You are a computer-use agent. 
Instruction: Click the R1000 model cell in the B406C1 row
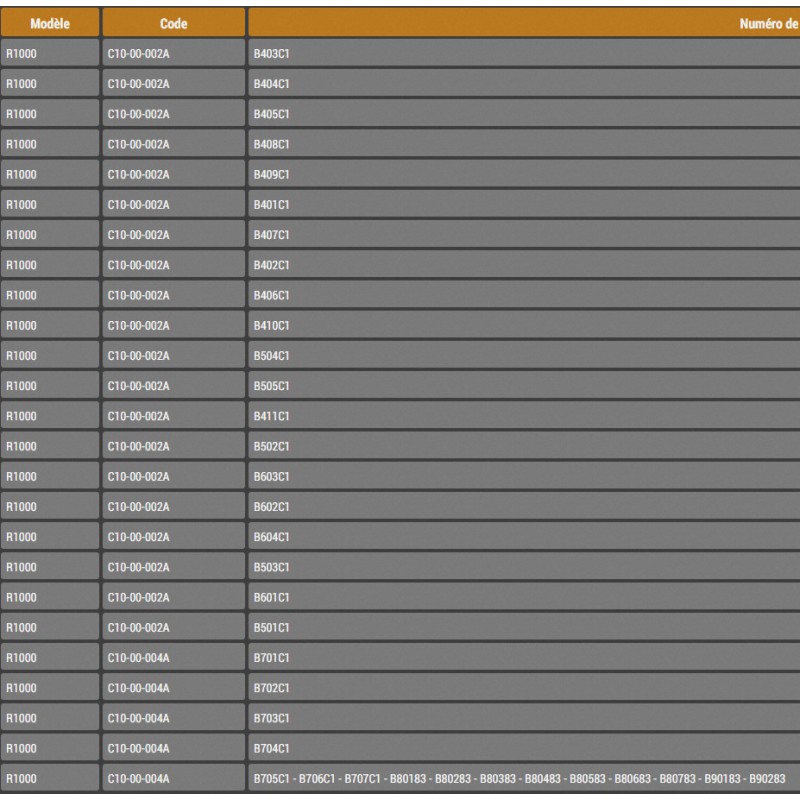click(x=50, y=294)
